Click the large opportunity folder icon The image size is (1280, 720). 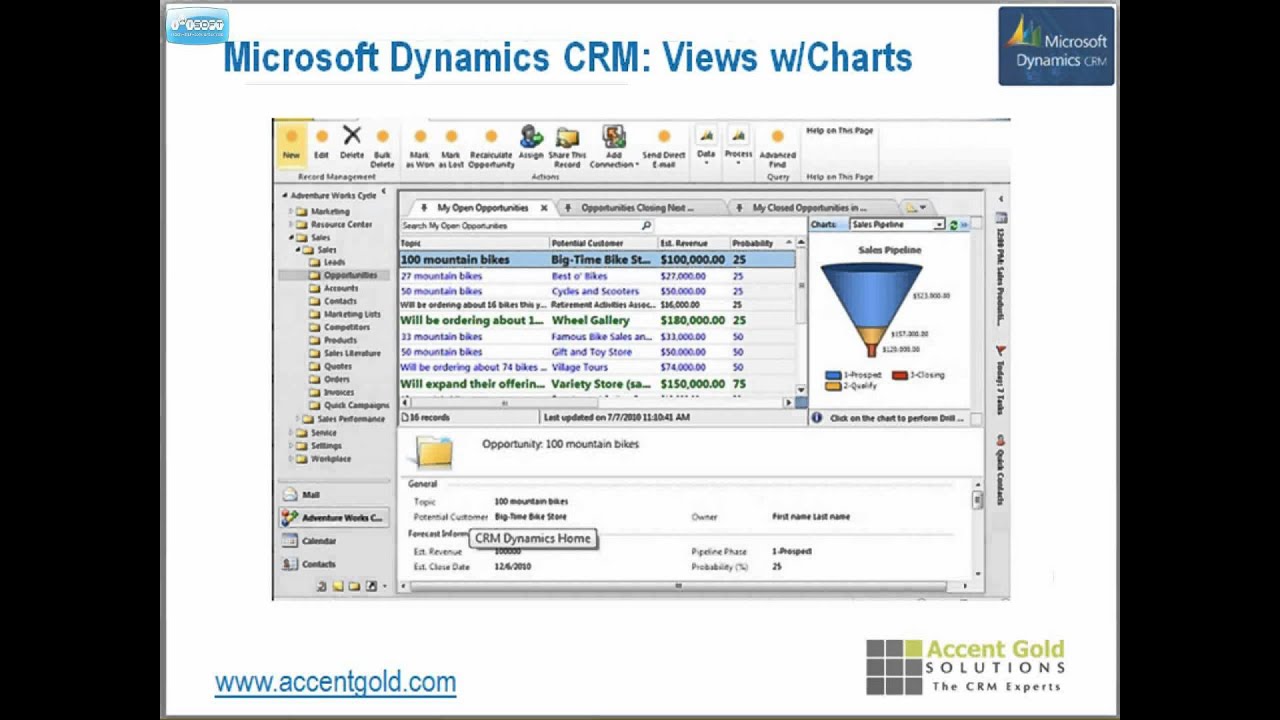pos(435,453)
